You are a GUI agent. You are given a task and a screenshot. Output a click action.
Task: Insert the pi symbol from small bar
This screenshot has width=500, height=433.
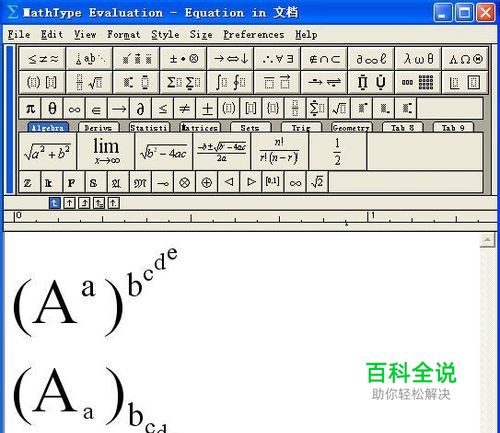click(x=30, y=108)
